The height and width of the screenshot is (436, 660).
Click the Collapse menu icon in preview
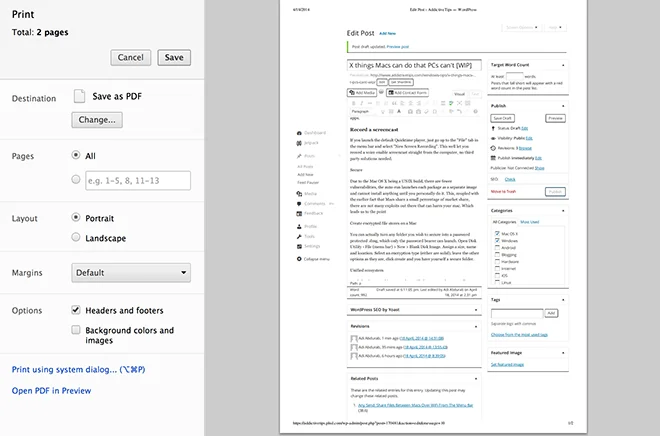(299, 259)
